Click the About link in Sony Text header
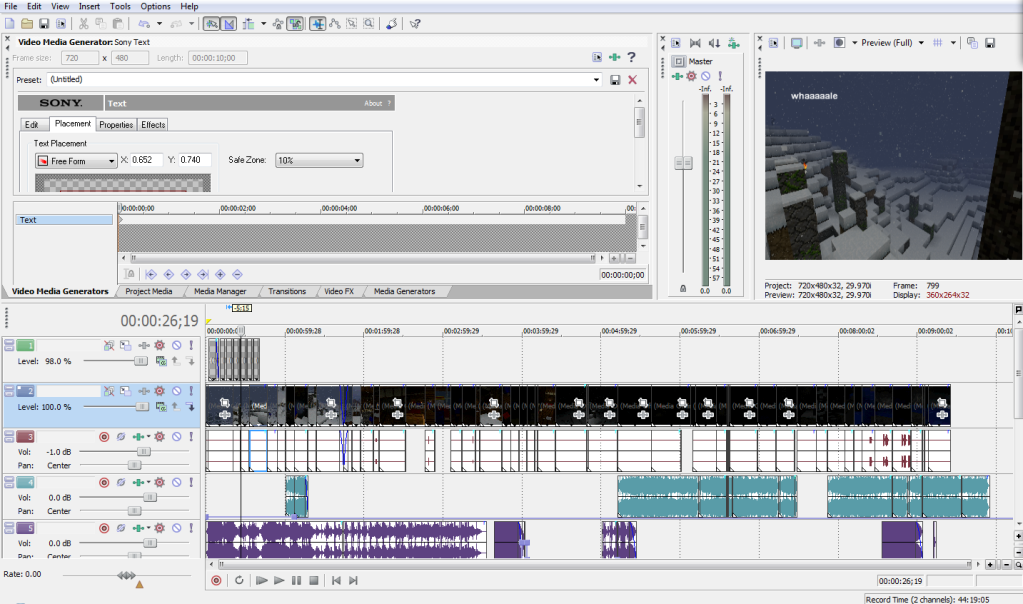Viewport: 1023px width, 604px height. [x=373, y=103]
